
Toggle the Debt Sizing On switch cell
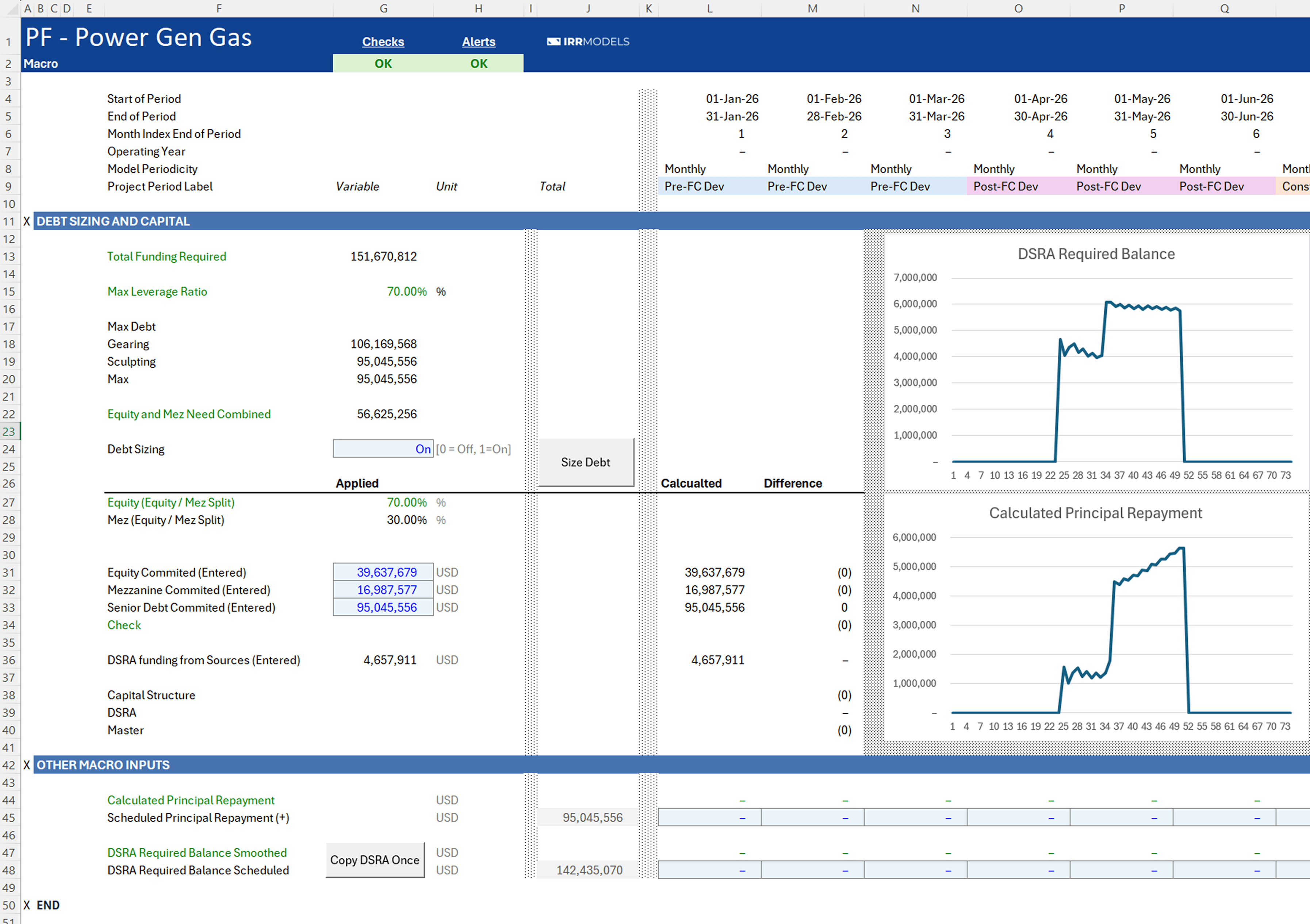pos(383,449)
